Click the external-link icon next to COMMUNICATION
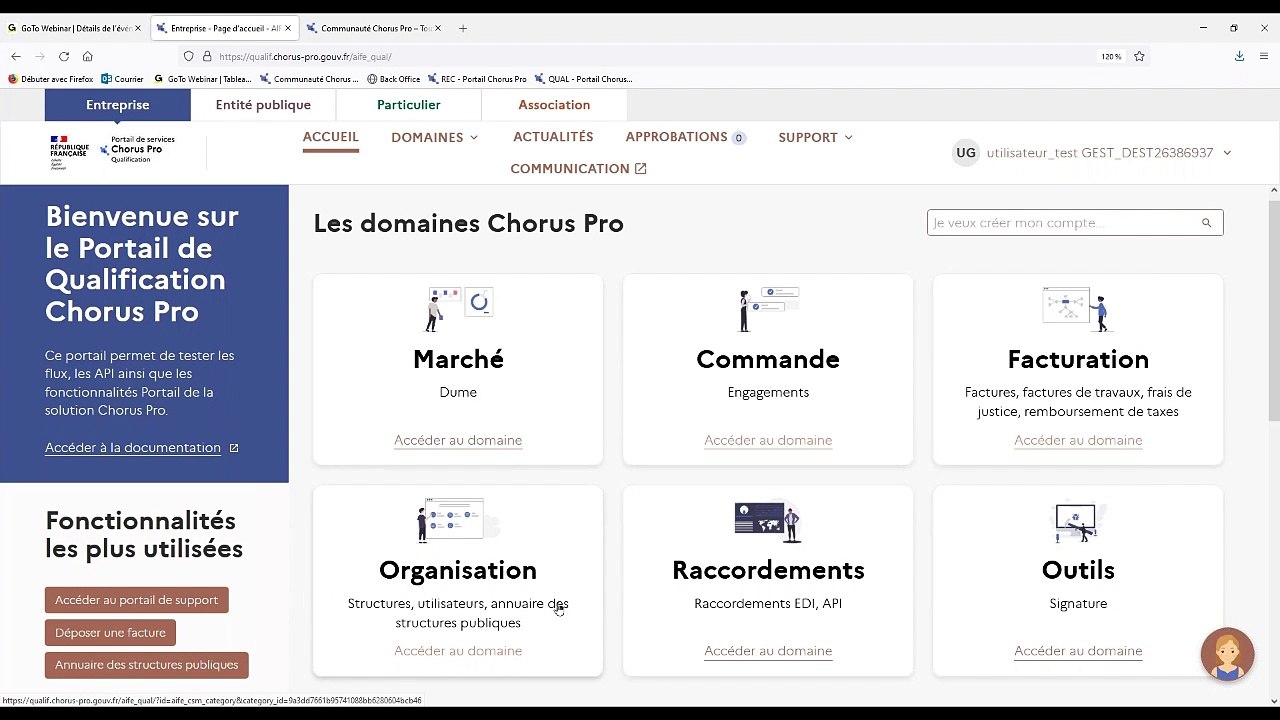The width and height of the screenshot is (1280, 720). (641, 169)
